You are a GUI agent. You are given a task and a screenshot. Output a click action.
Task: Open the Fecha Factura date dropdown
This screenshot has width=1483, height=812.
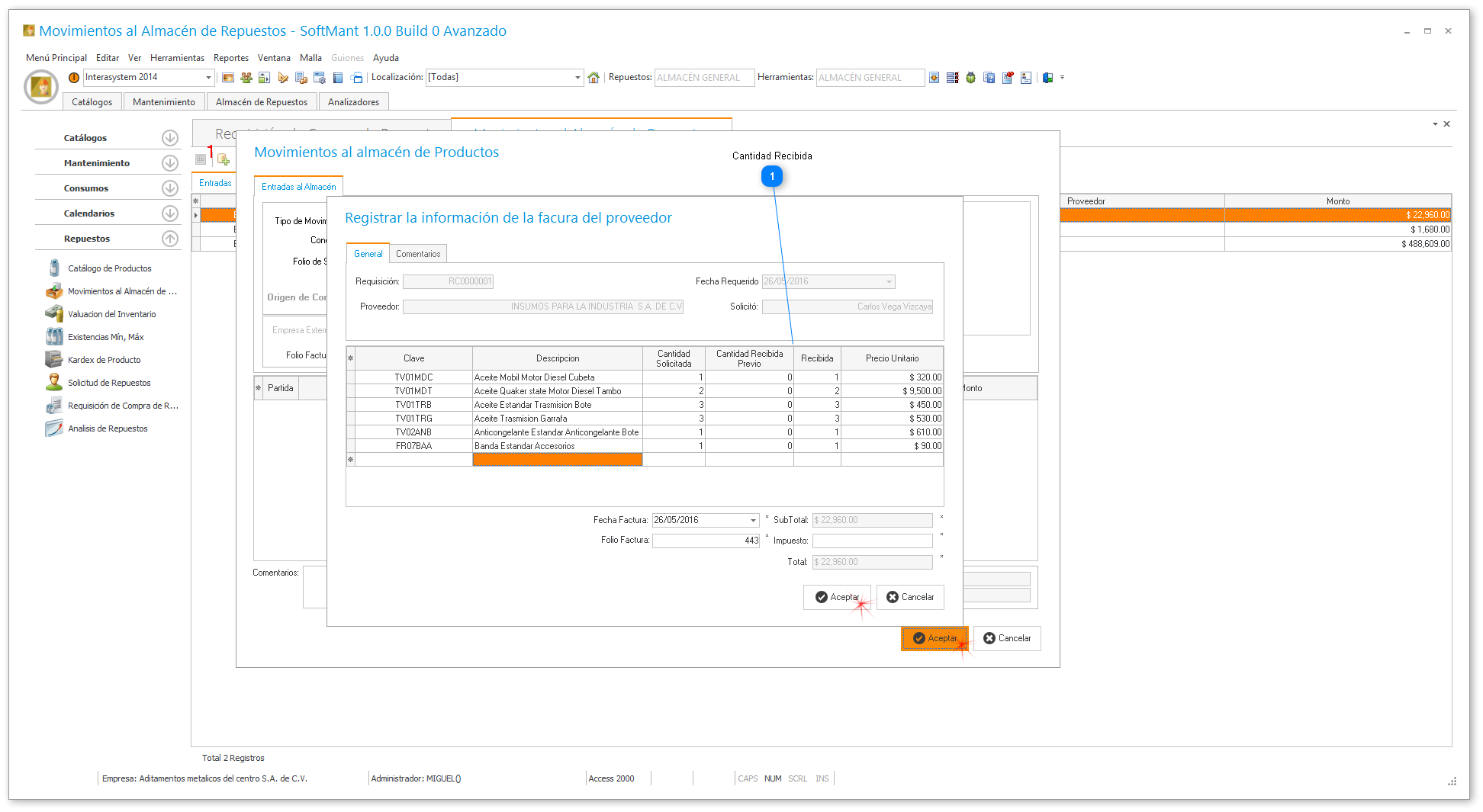click(x=753, y=521)
